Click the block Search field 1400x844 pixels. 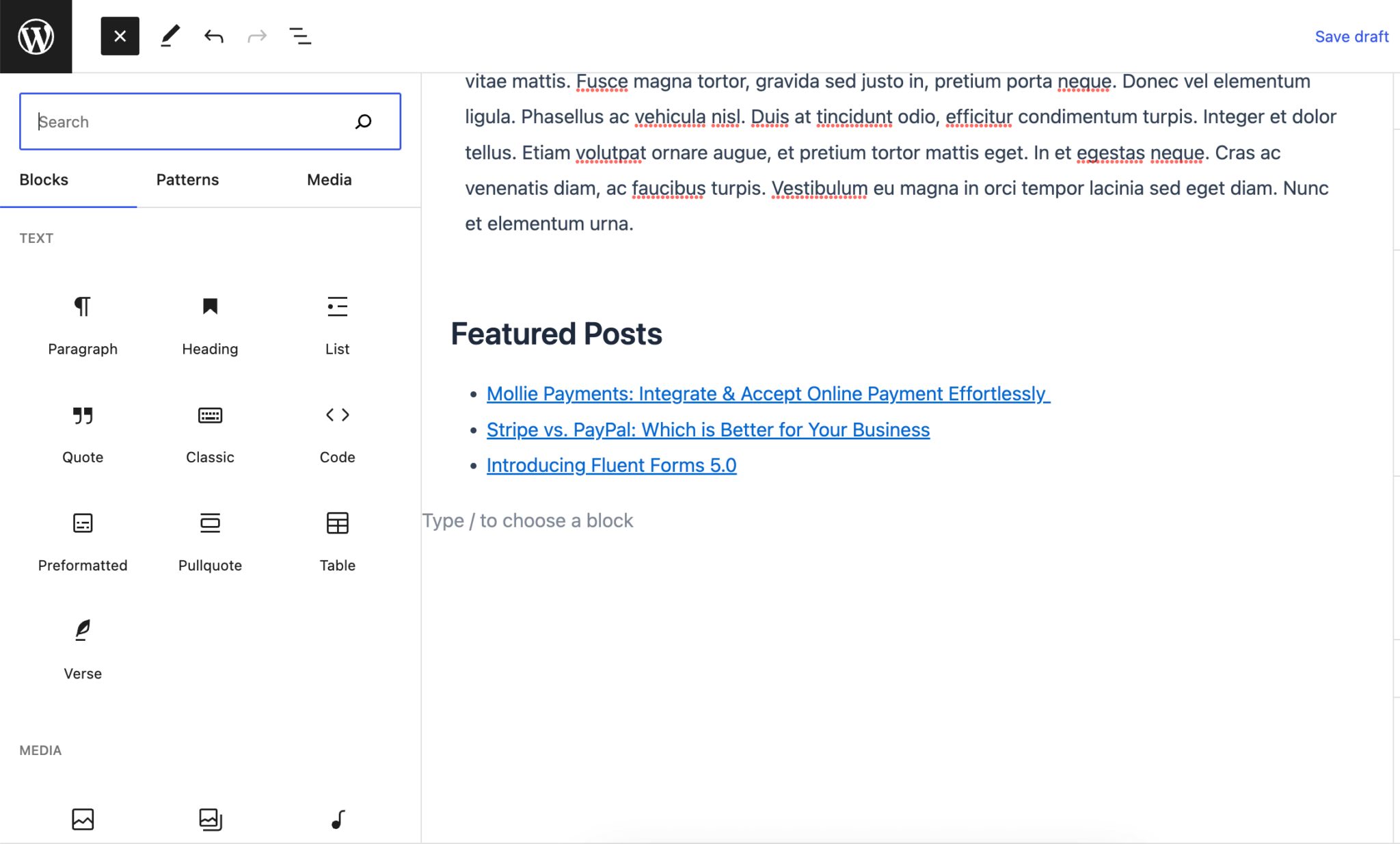click(x=191, y=122)
